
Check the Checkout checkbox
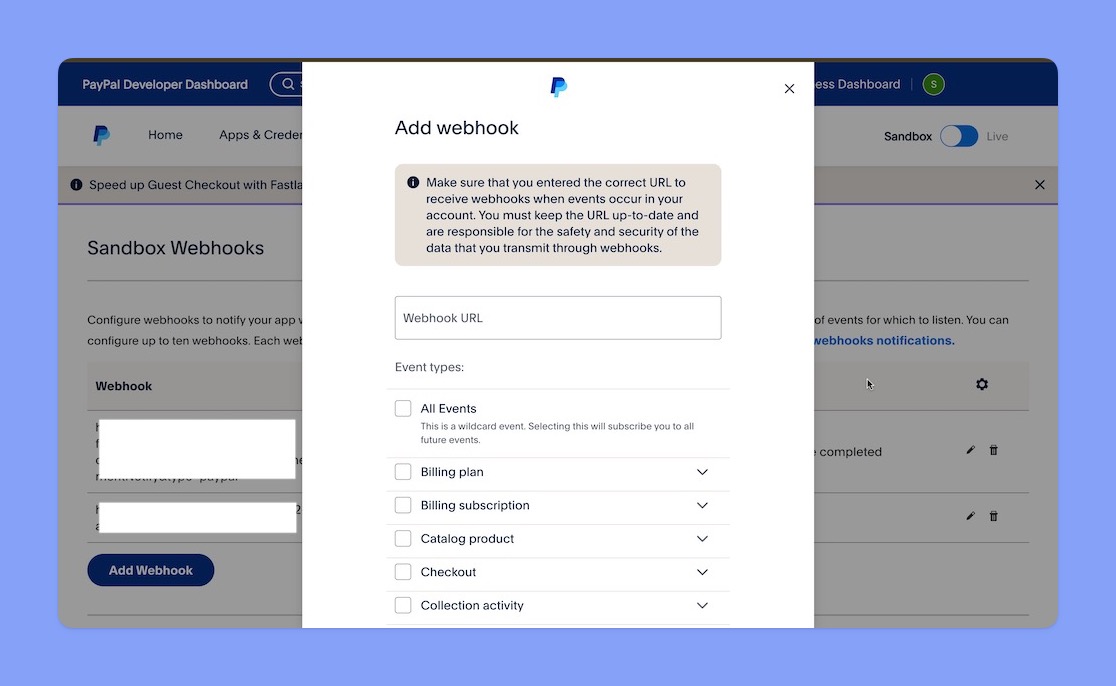point(403,572)
